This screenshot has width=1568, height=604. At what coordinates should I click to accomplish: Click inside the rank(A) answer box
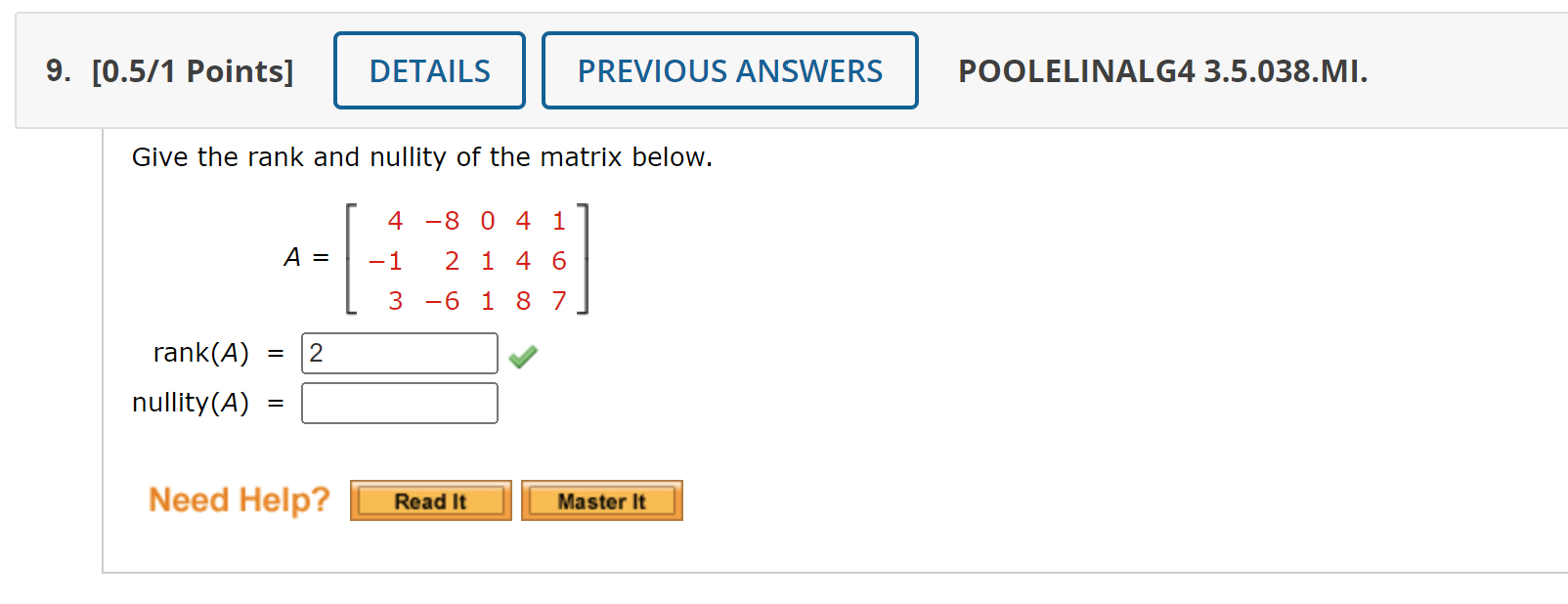[399, 352]
